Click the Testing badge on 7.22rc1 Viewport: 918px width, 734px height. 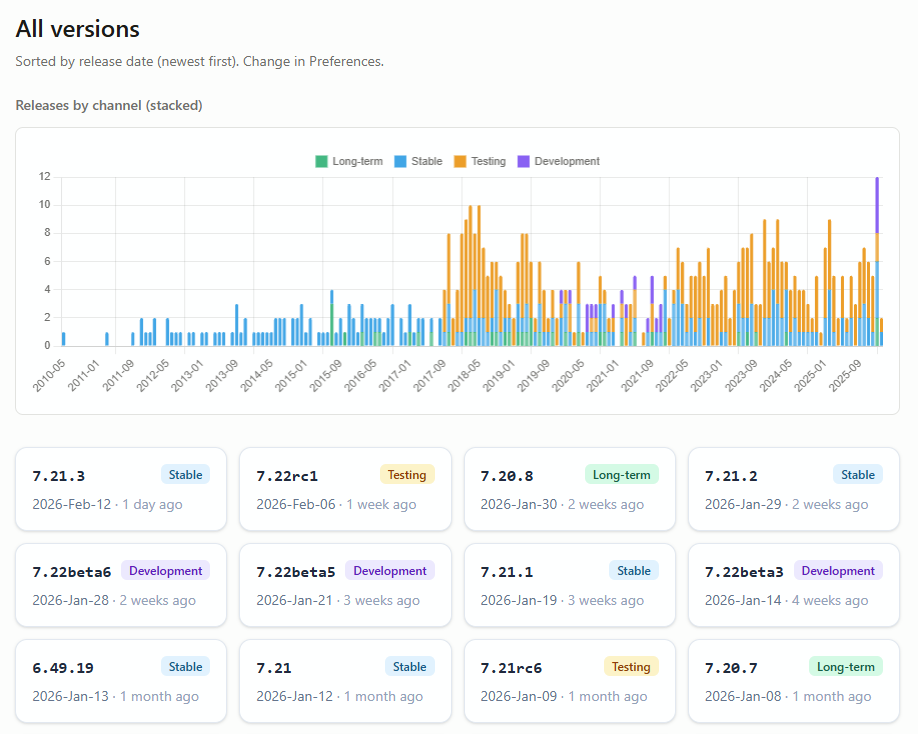[x=407, y=475]
